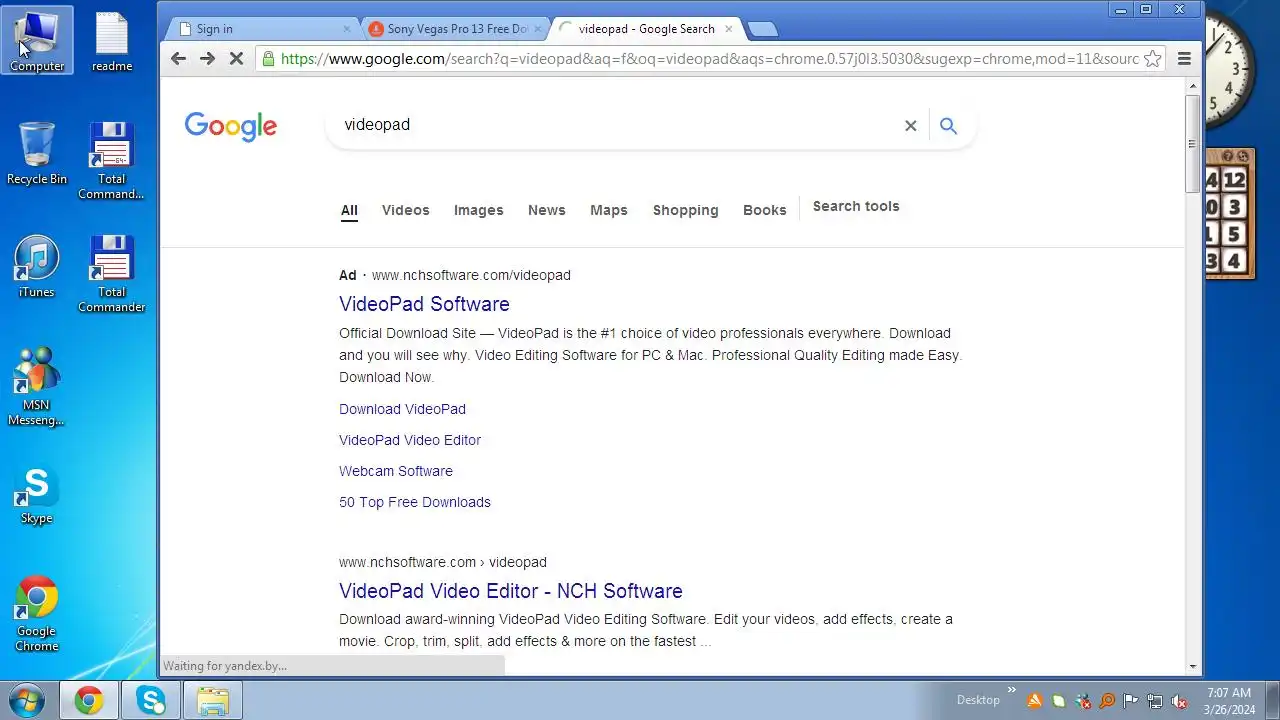1280x720 pixels.
Task: Click the Google search input field
Action: 615,125
